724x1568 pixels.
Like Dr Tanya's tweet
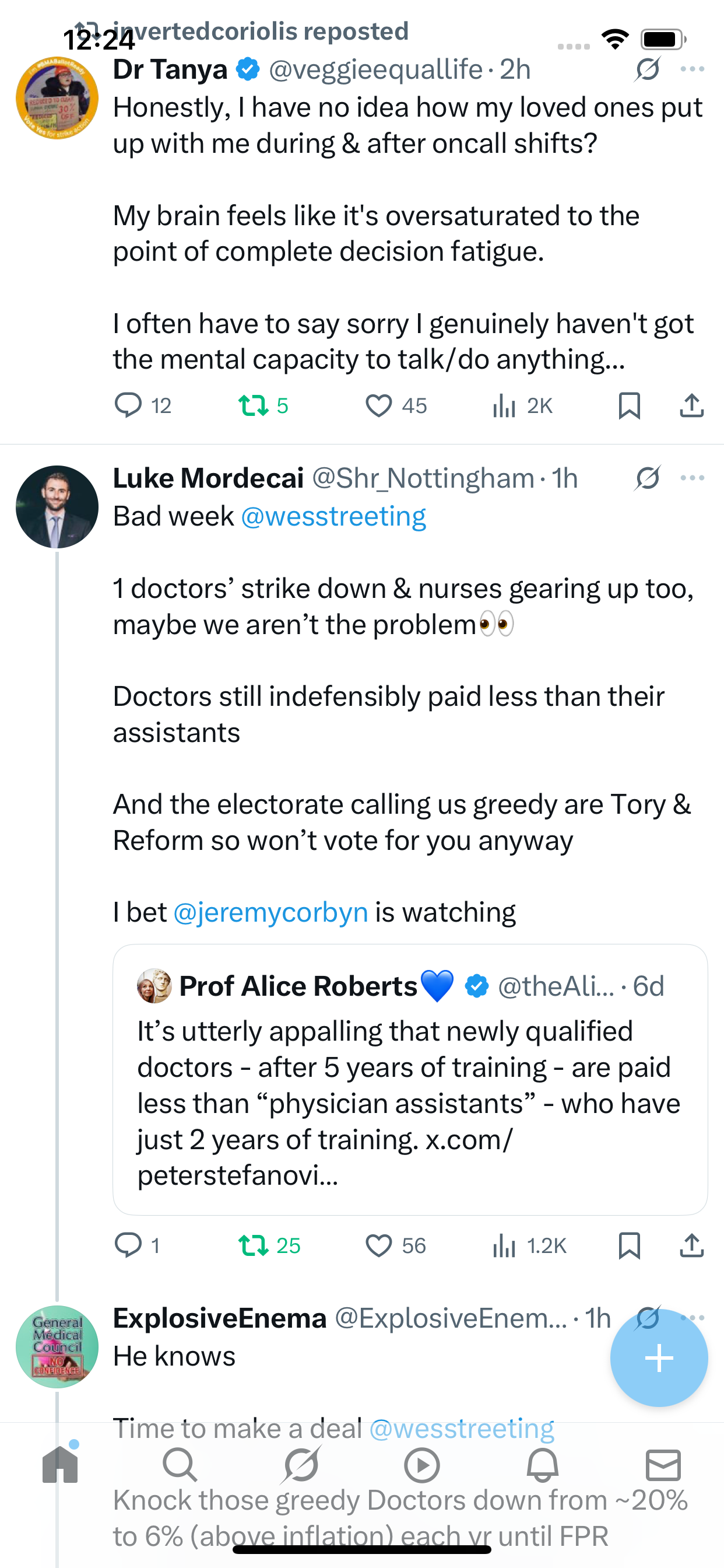[378, 405]
